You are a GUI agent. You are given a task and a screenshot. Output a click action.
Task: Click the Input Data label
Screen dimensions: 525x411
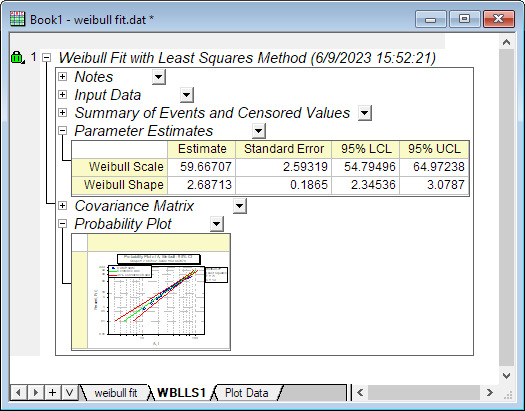point(107,95)
